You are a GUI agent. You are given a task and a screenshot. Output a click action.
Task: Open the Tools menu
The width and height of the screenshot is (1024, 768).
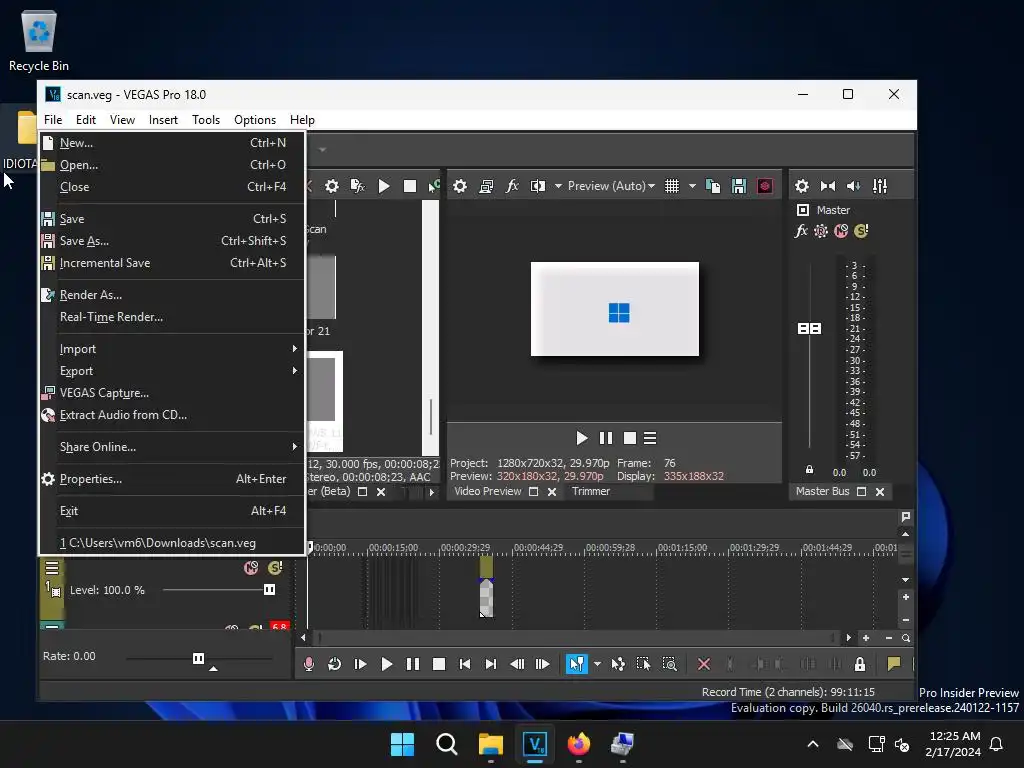(x=206, y=120)
